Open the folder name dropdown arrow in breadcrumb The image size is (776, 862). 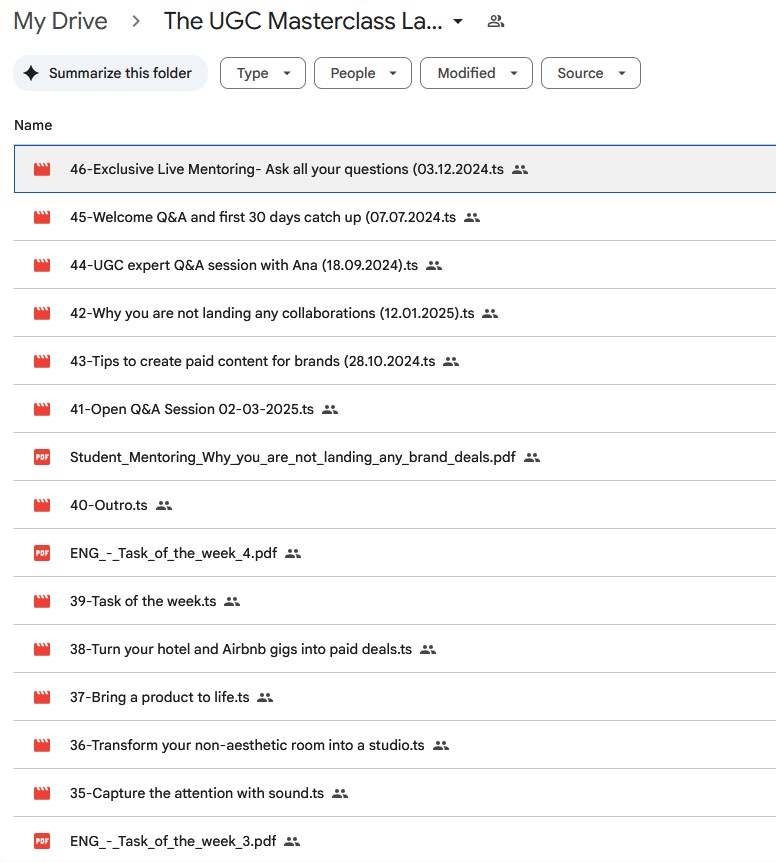(458, 21)
